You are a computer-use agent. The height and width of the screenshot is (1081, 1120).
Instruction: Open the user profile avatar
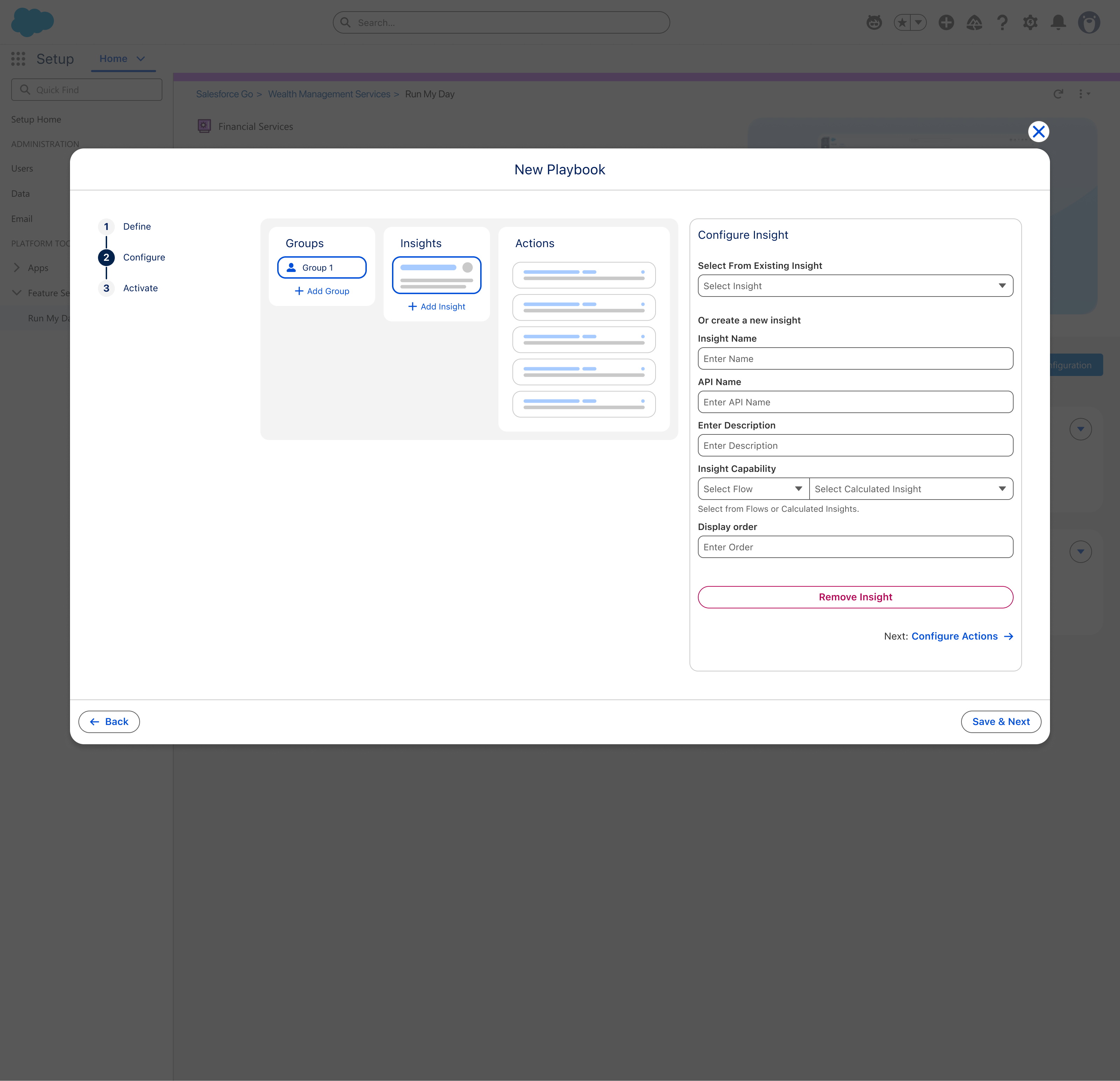tap(1088, 22)
